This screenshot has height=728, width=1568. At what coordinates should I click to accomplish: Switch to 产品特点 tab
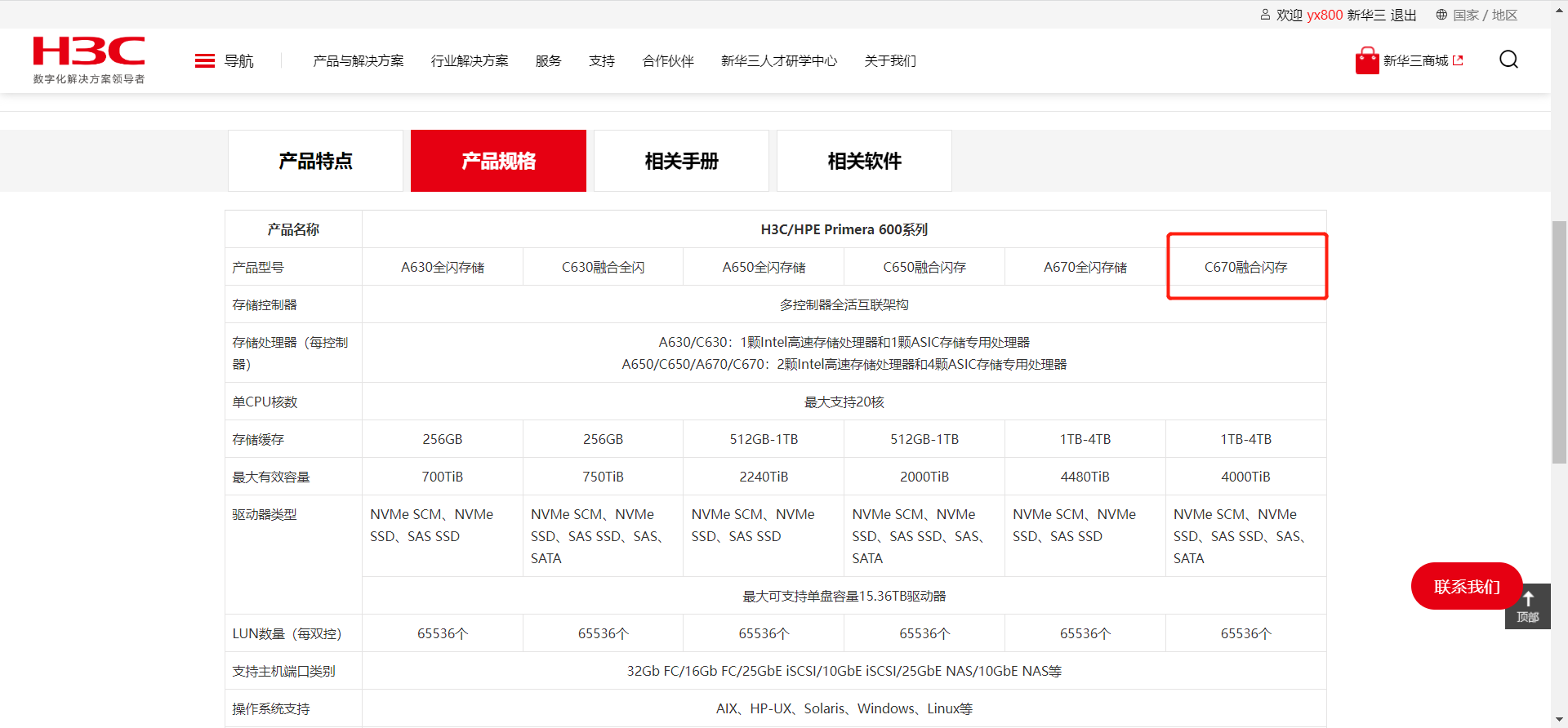(315, 161)
